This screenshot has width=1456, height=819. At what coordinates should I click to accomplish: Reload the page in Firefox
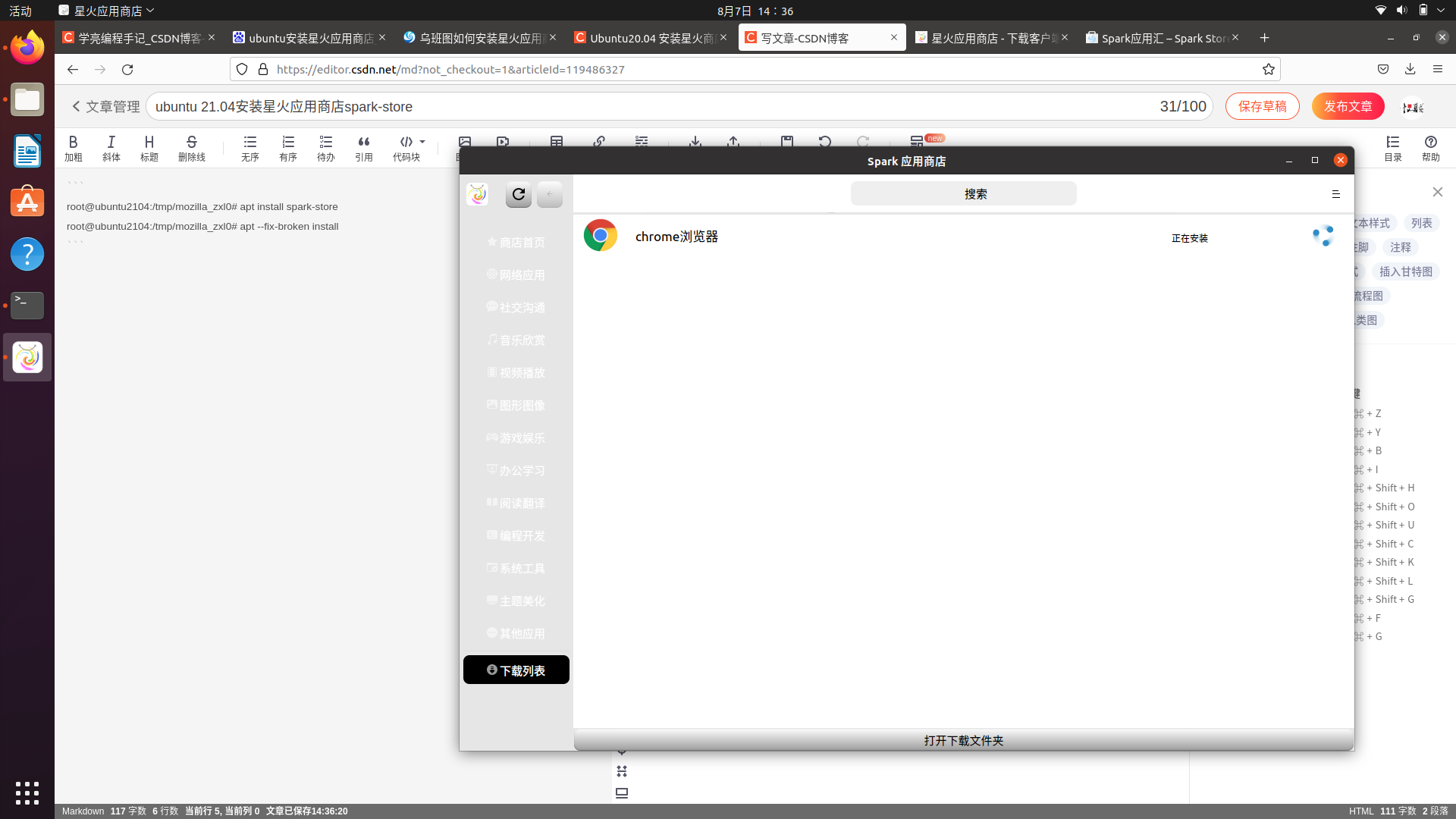point(127,70)
